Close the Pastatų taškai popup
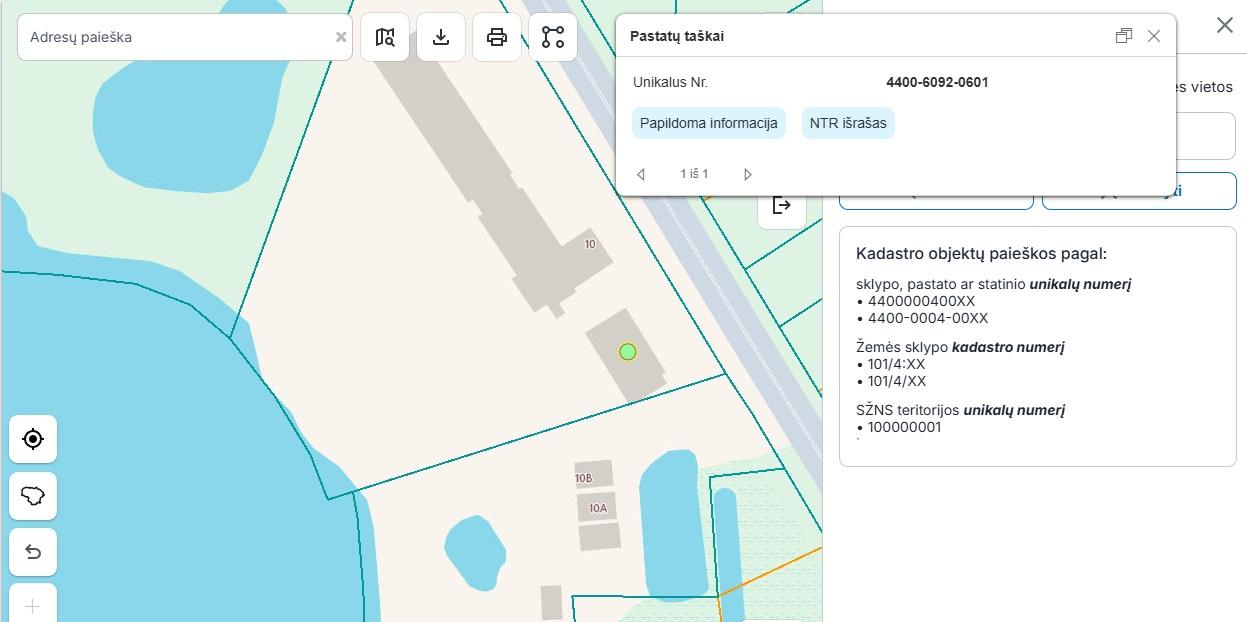This screenshot has width=1247, height=622. (1154, 36)
